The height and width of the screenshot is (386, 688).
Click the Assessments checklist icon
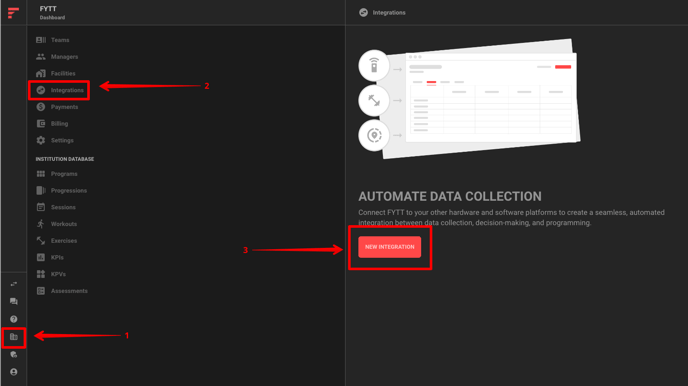point(41,291)
